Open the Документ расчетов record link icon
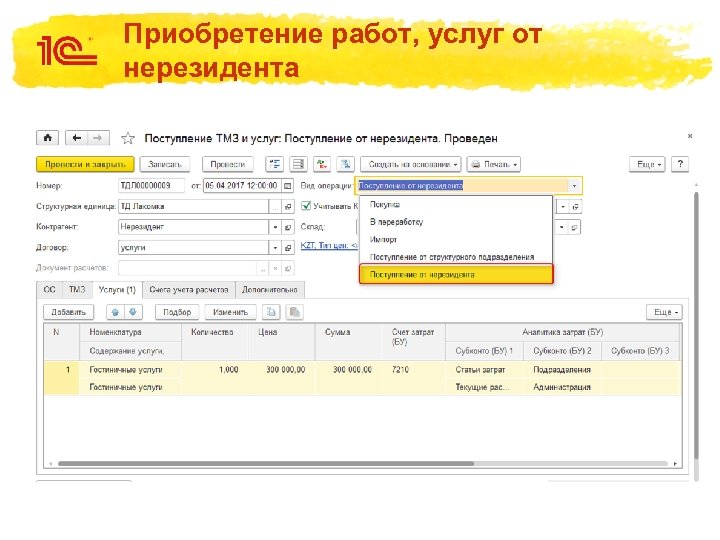The width and height of the screenshot is (720, 540). pos(288,268)
